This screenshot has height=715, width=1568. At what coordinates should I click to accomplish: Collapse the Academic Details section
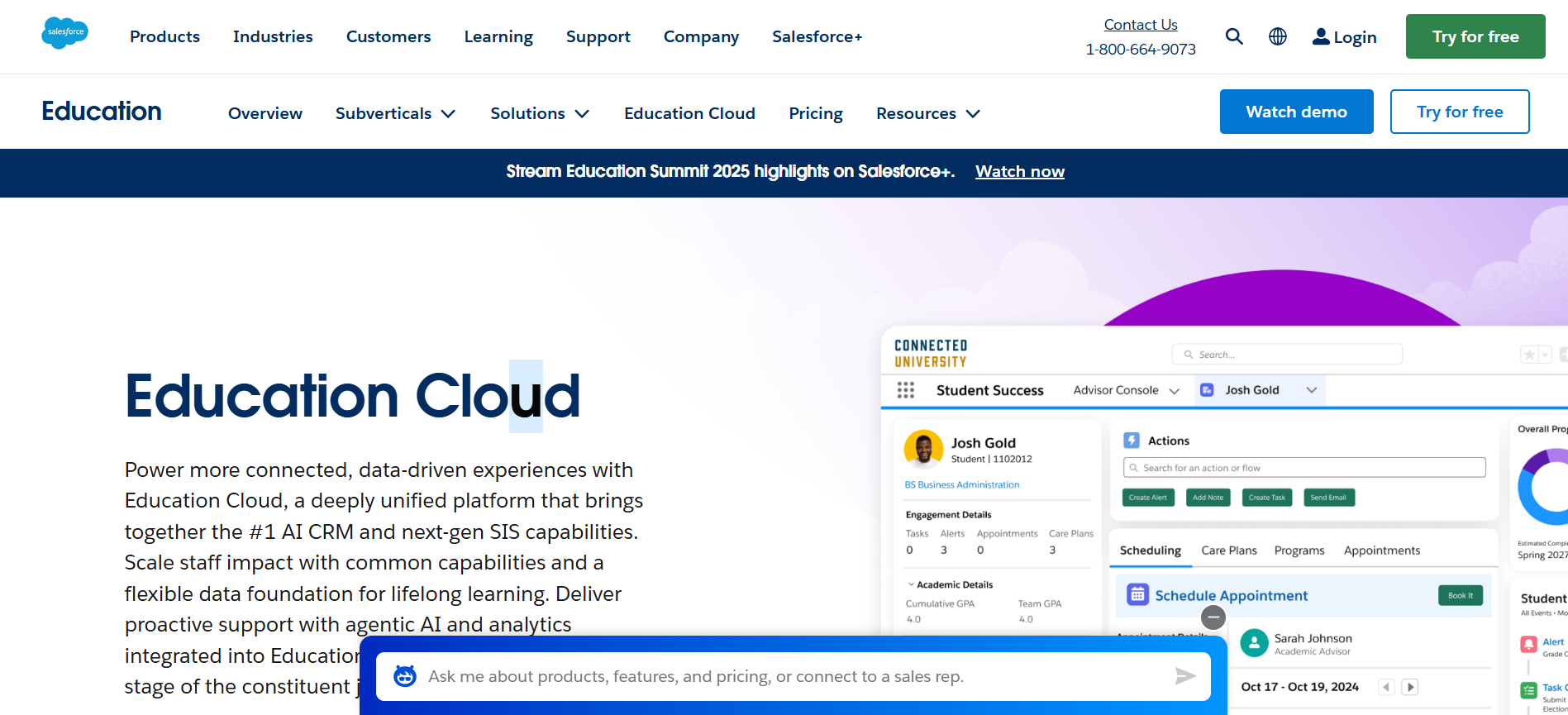(911, 584)
